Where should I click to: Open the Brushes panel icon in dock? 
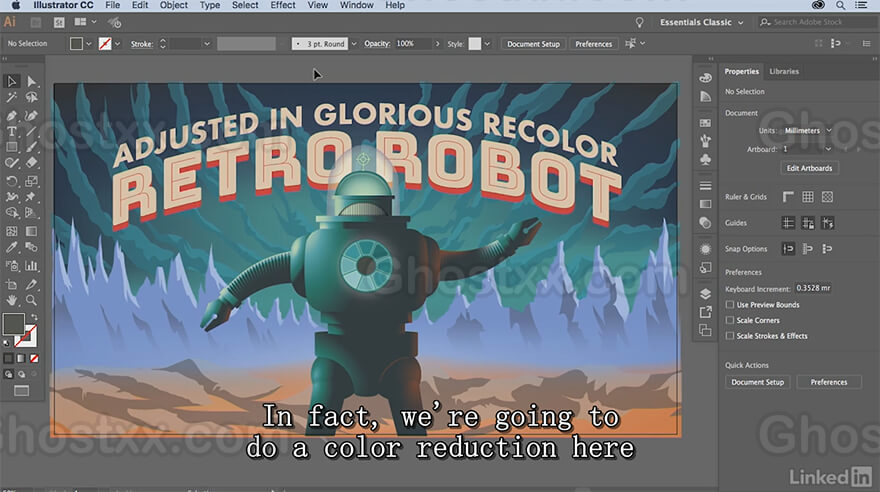pos(705,141)
